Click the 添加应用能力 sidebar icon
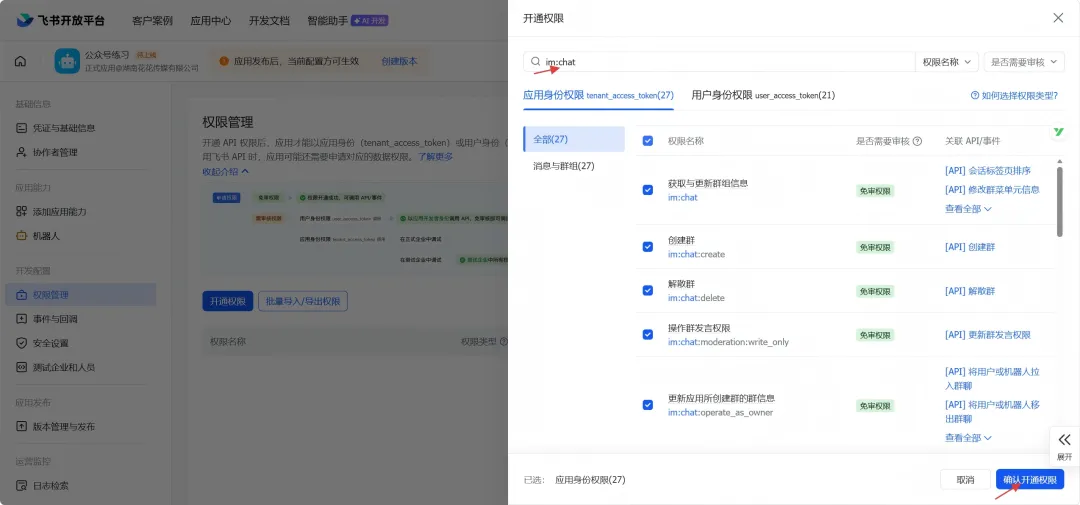Image resolution: width=1080 pixels, height=505 pixels. point(21,212)
